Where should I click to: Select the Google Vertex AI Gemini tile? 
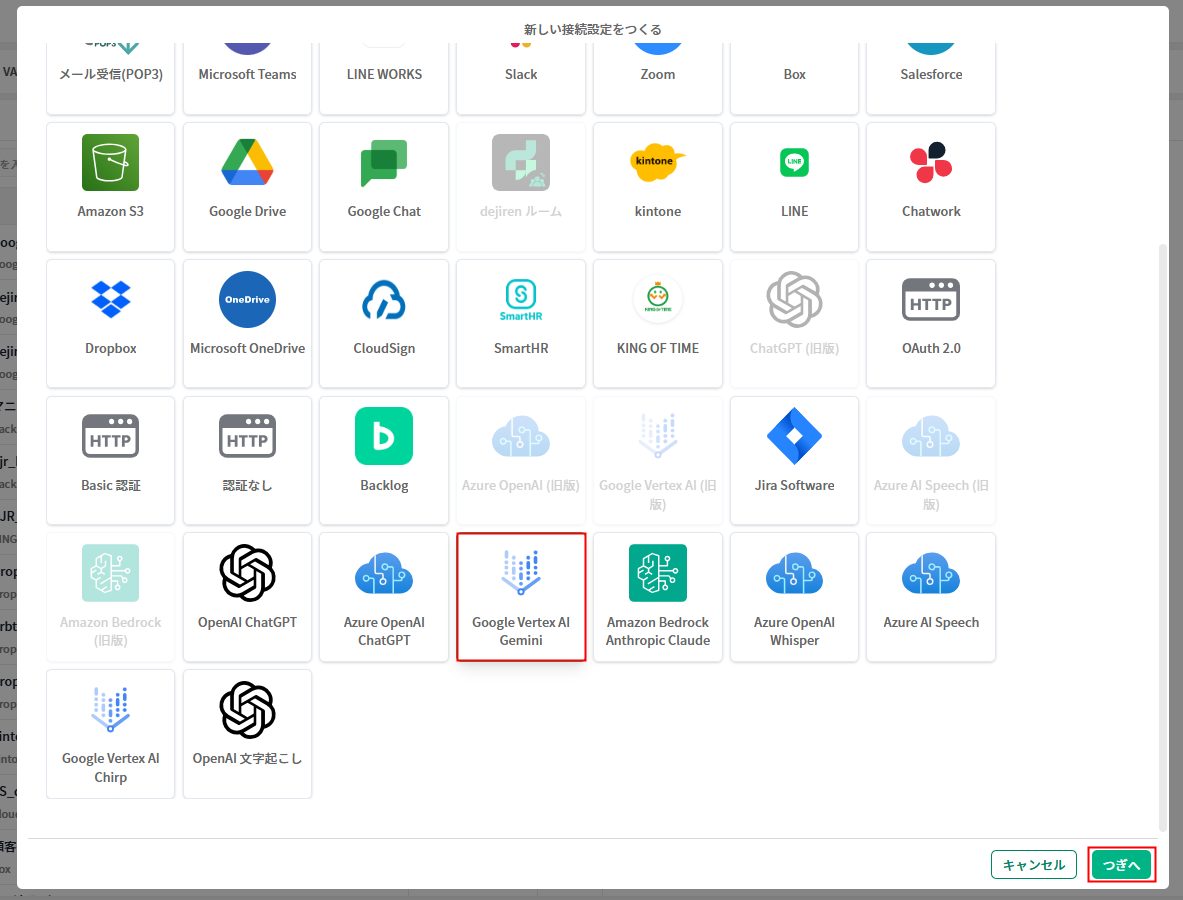[x=521, y=597]
